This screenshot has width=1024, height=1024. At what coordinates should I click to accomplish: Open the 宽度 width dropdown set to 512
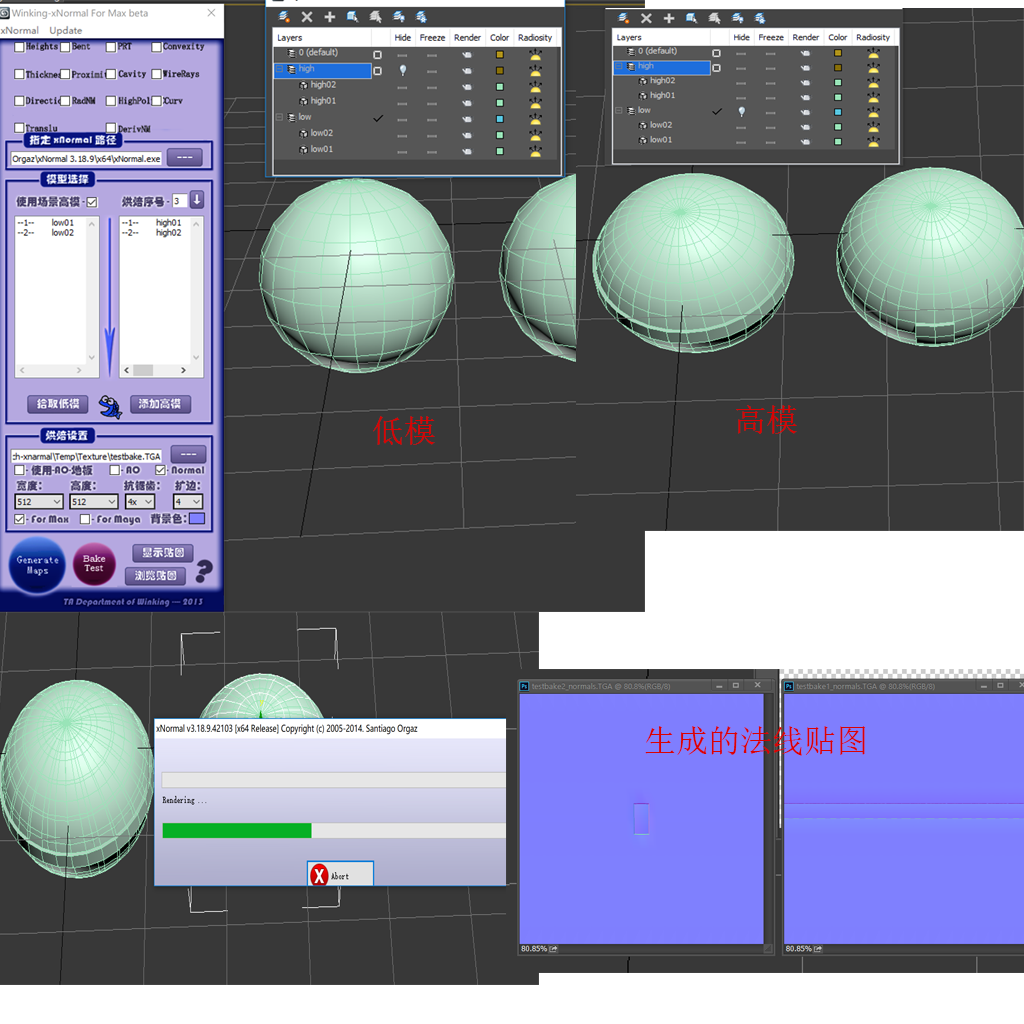(x=39, y=502)
